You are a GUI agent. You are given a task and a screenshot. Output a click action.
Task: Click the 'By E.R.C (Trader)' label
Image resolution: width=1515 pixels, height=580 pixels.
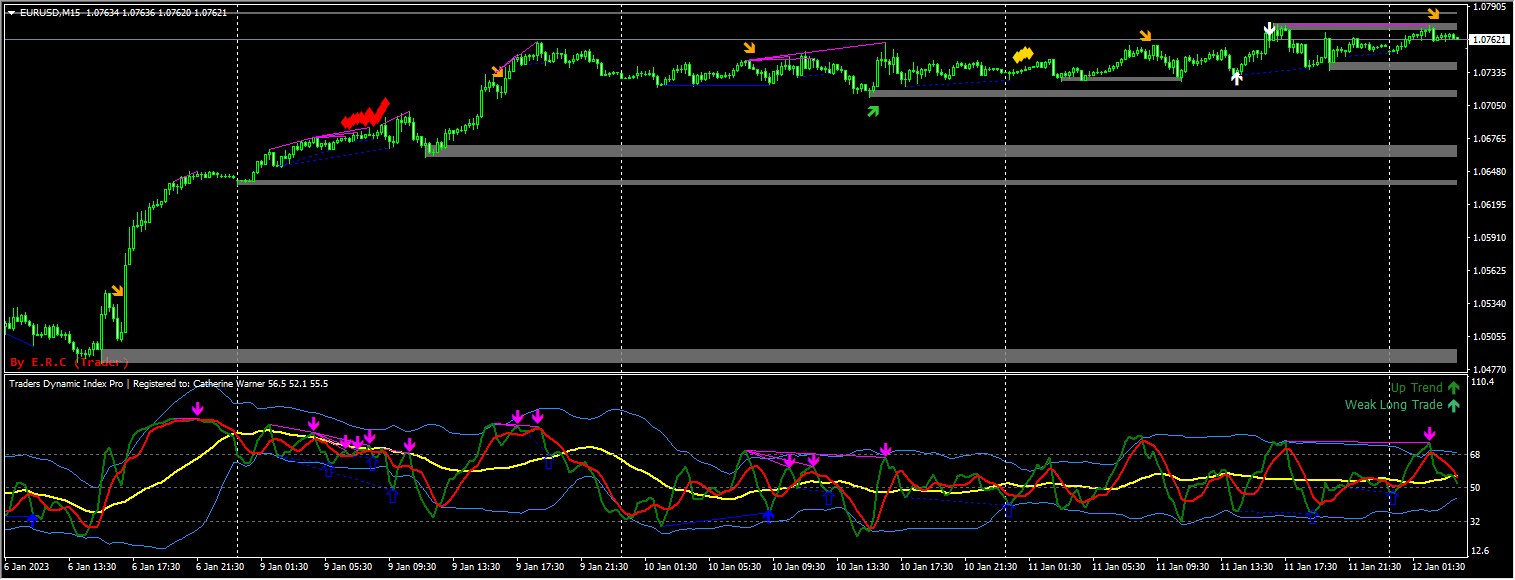coord(69,362)
